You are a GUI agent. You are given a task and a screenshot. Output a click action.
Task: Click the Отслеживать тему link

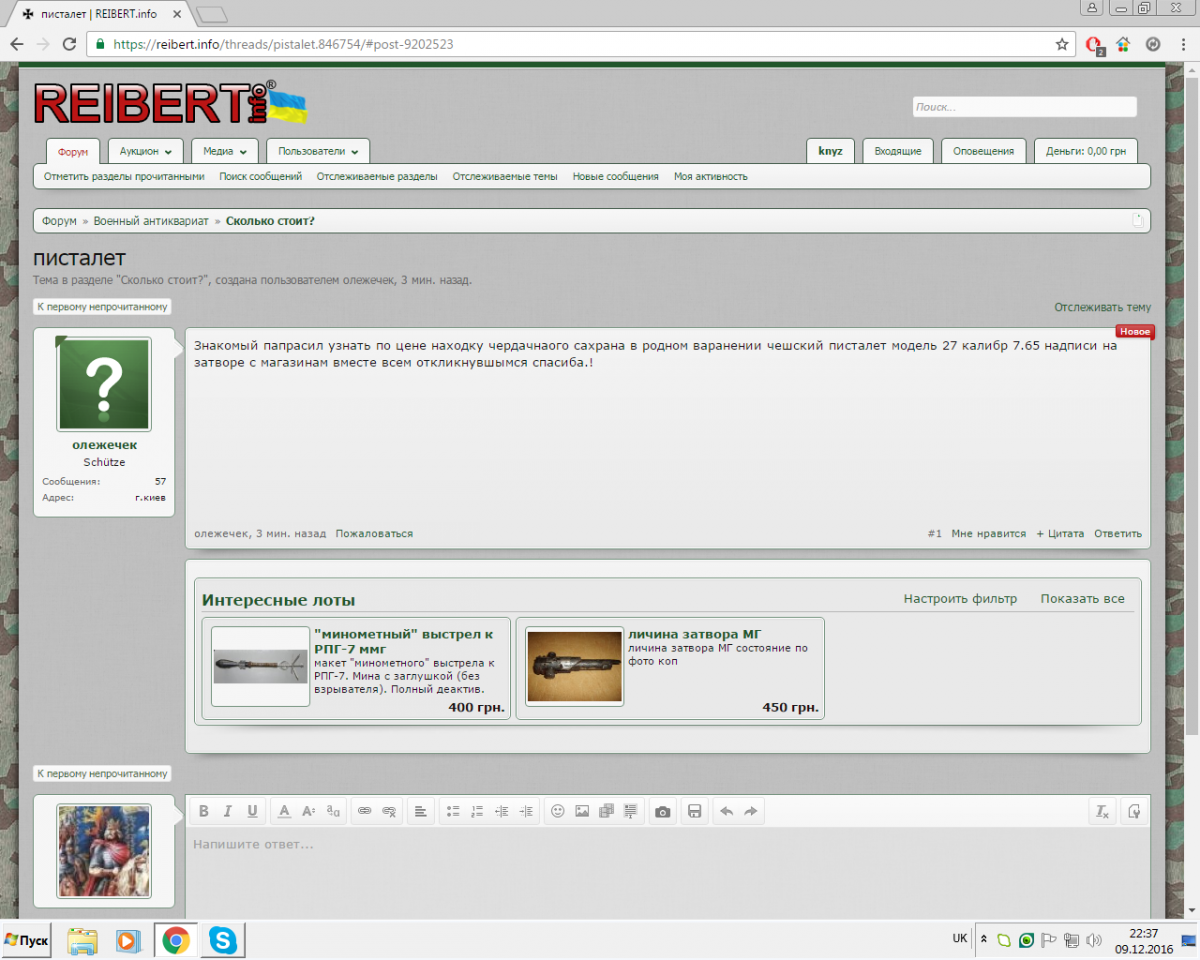(1102, 307)
